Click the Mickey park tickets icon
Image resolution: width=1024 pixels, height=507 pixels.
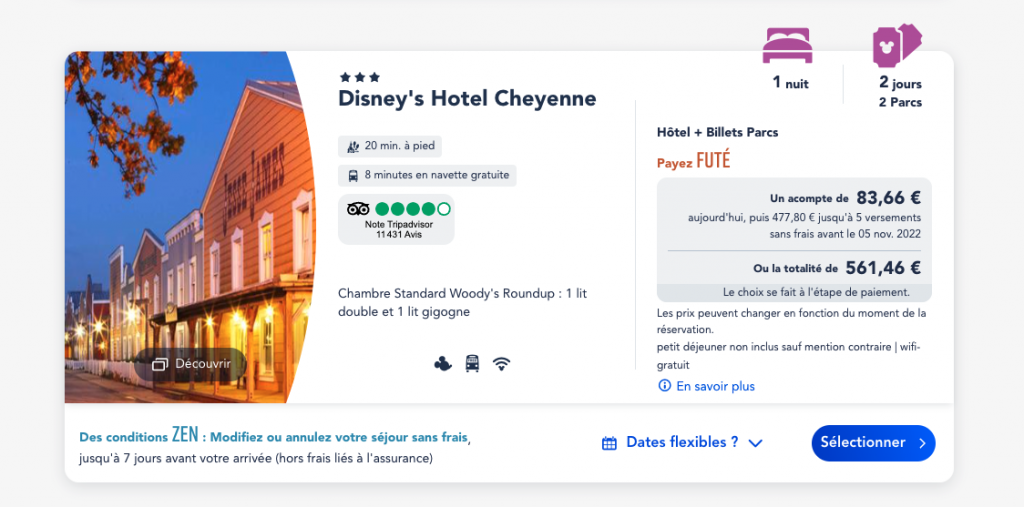pyautogui.click(x=897, y=45)
